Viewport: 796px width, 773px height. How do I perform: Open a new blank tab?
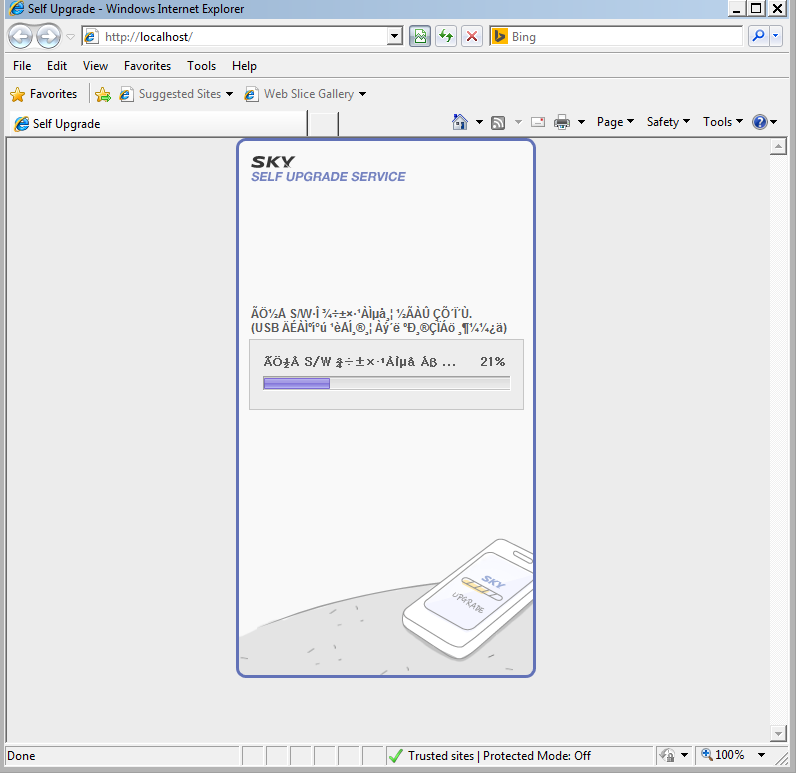[323, 124]
